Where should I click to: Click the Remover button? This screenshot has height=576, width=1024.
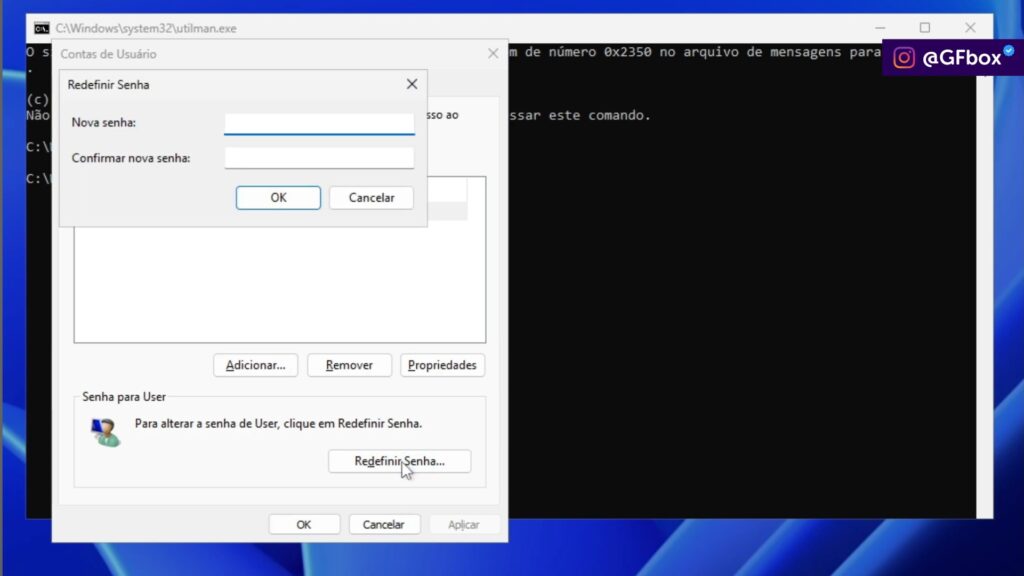pyautogui.click(x=349, y=365)
